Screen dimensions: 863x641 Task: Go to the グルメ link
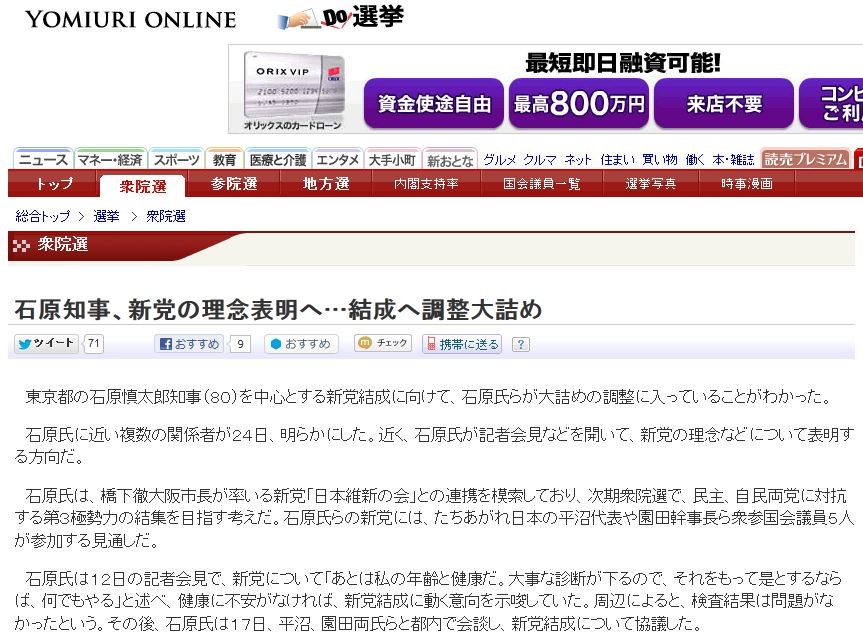click(499, 160)
